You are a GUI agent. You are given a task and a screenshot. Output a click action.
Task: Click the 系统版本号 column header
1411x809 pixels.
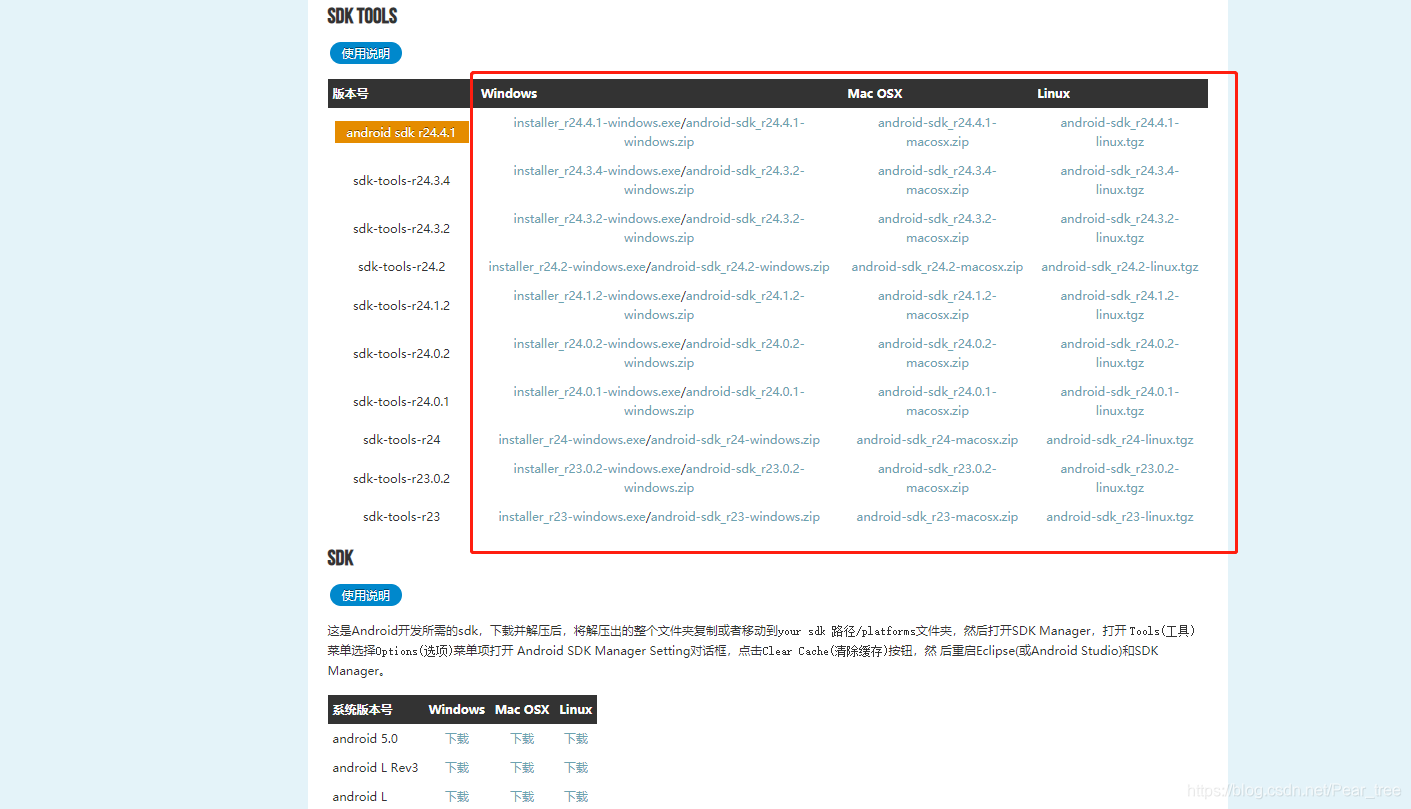coord(362,709)
